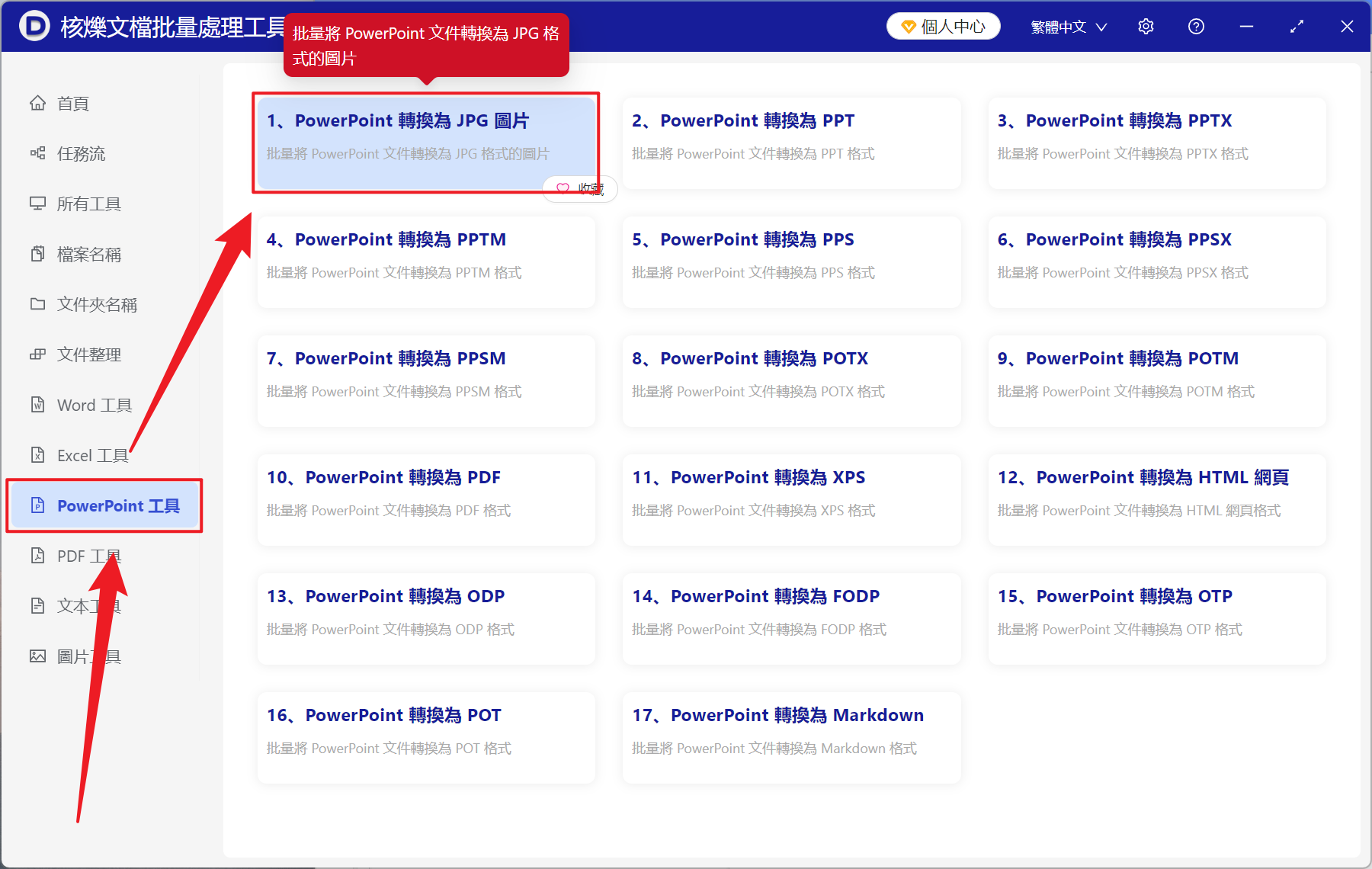Open PowerPoint 轉換為 PDF card
Screen dimensions: 1372x869
[426, 500]
